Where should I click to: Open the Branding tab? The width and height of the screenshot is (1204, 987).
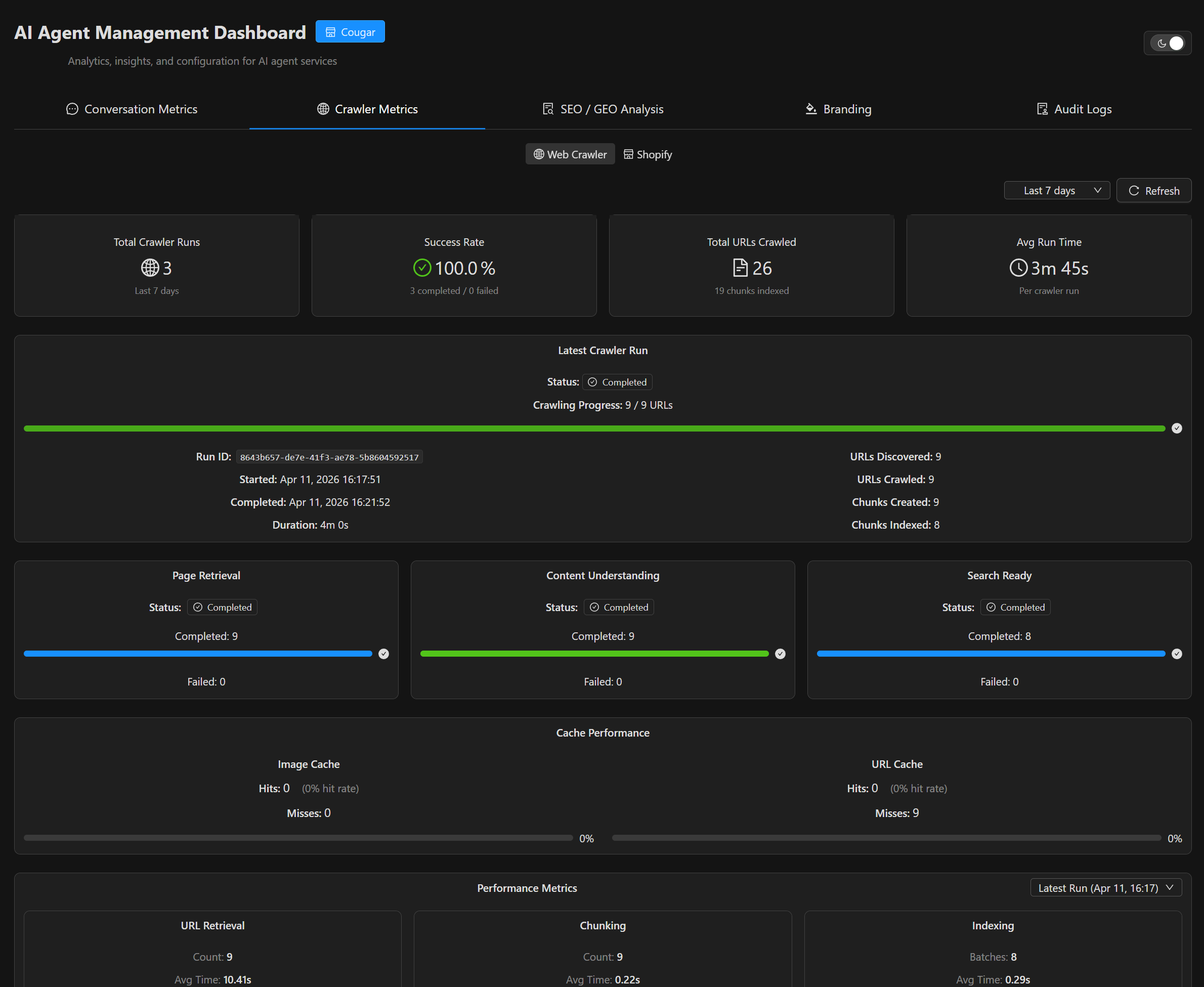point(838,109)
